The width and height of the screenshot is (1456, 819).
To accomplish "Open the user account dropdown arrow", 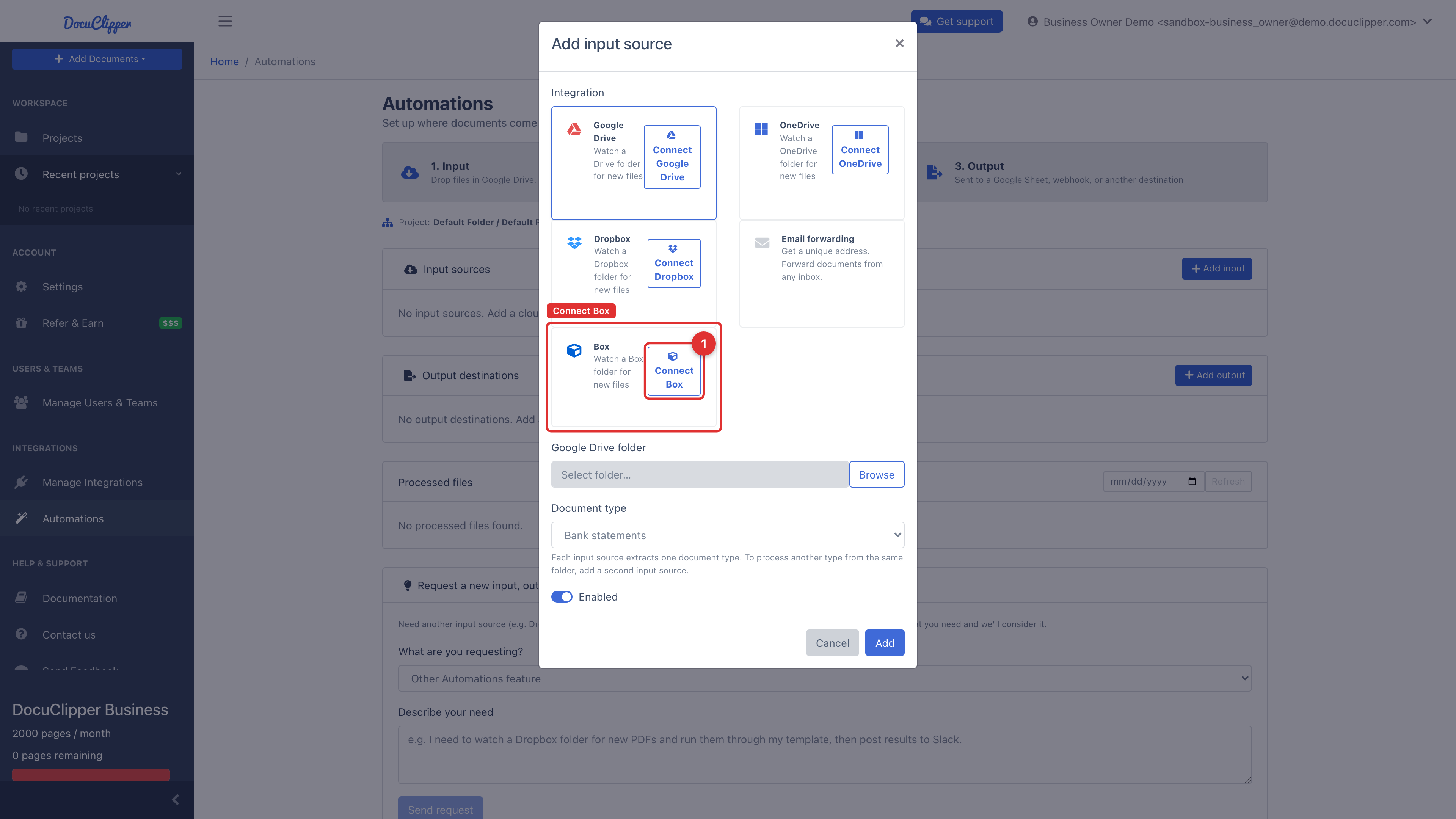I will click(x=1427, y=22).
